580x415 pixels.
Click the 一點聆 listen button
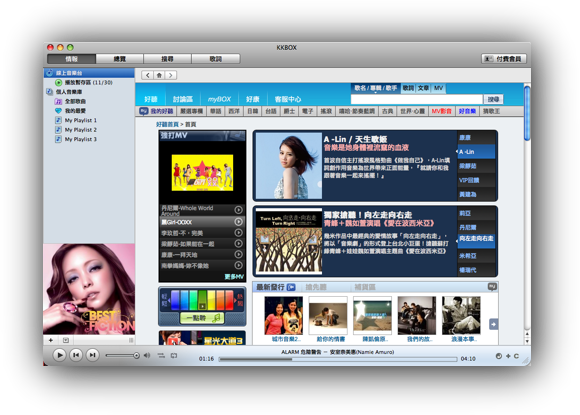tap(202, 318)
